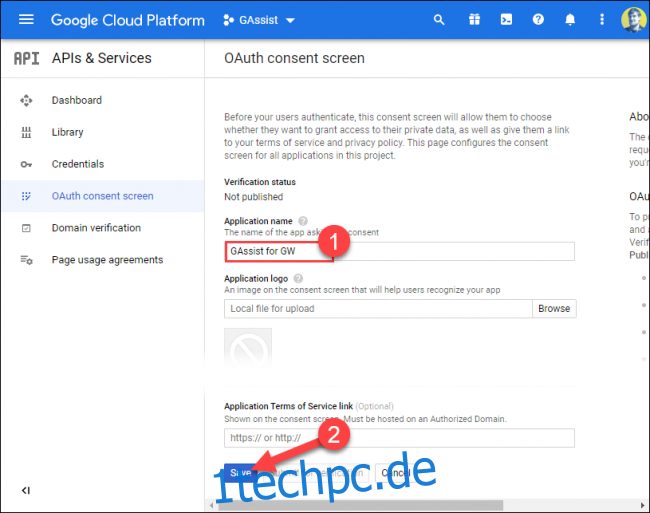
Task: Click the API logo icon
Action: tap(27, 58)
